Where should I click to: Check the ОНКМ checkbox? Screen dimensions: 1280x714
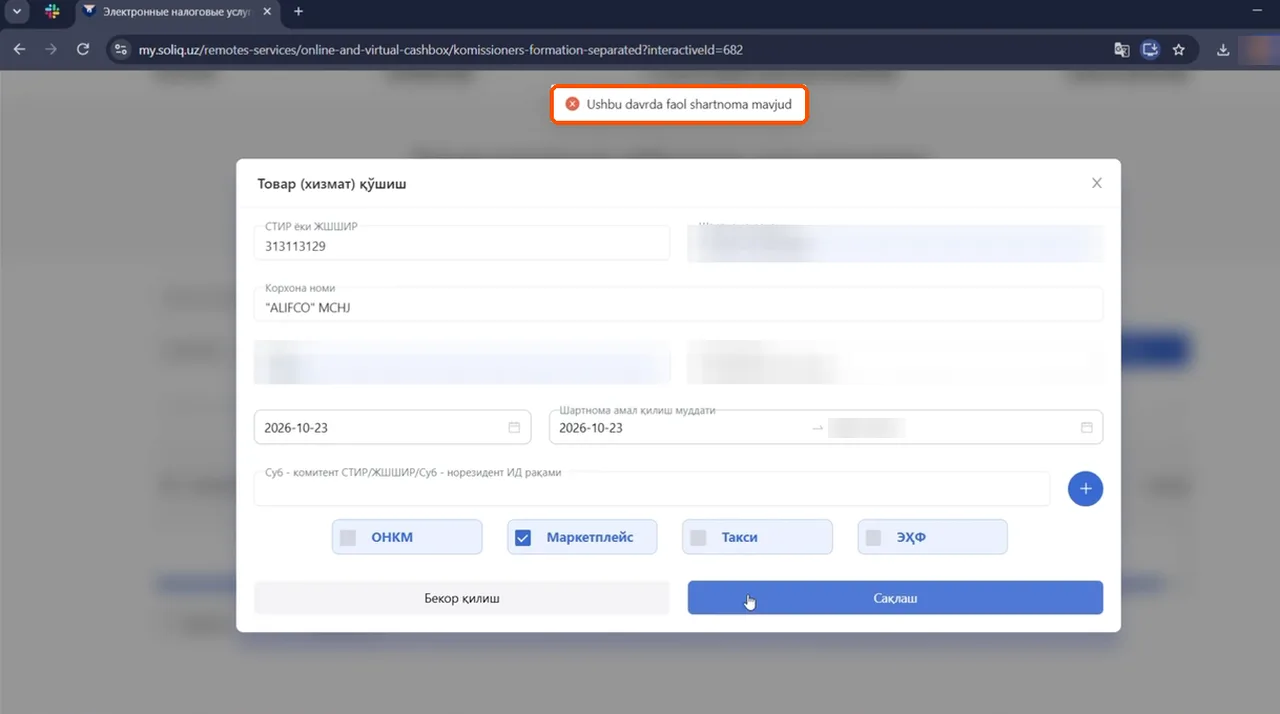[x=348, y=537]
